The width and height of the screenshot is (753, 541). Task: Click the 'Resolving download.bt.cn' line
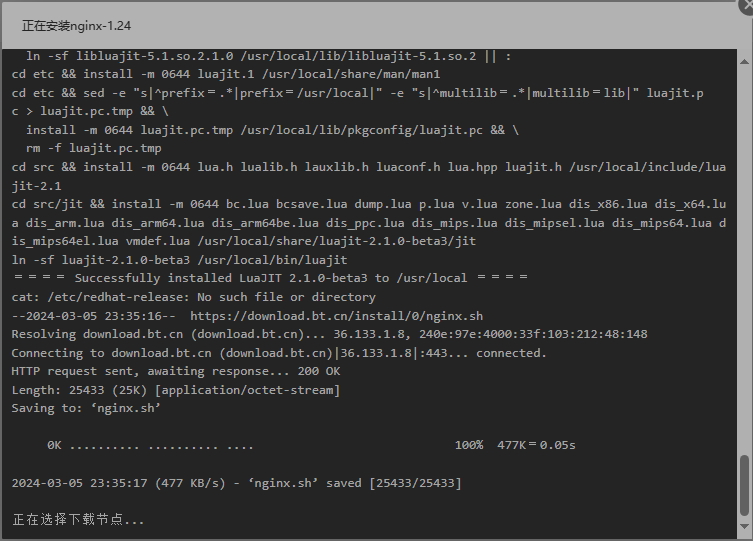click(329, 334)
